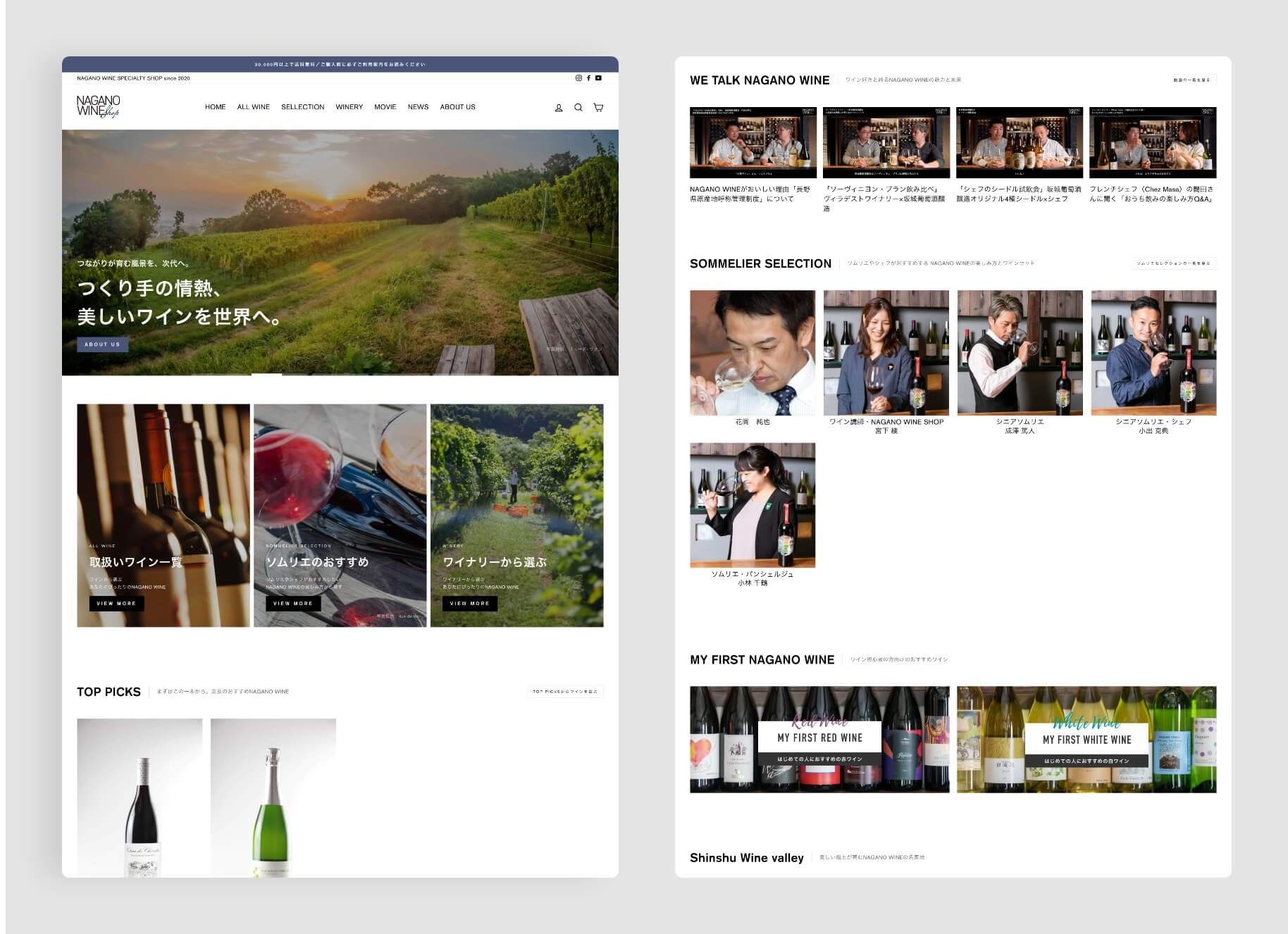The image size is (1288, 934).
Task: Click VIEW MORE on ソムリエのおすすめ card
Action: [x=293, y=604]
